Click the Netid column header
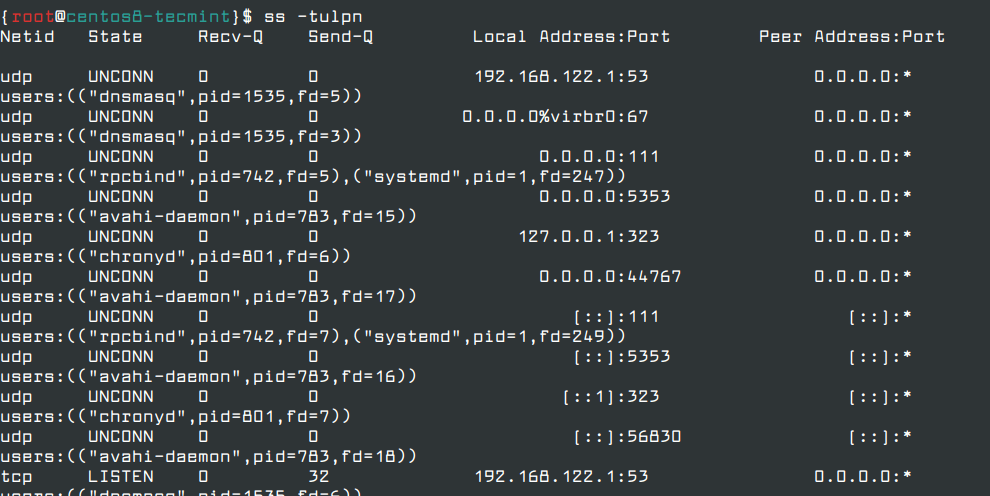 (27, 37)
